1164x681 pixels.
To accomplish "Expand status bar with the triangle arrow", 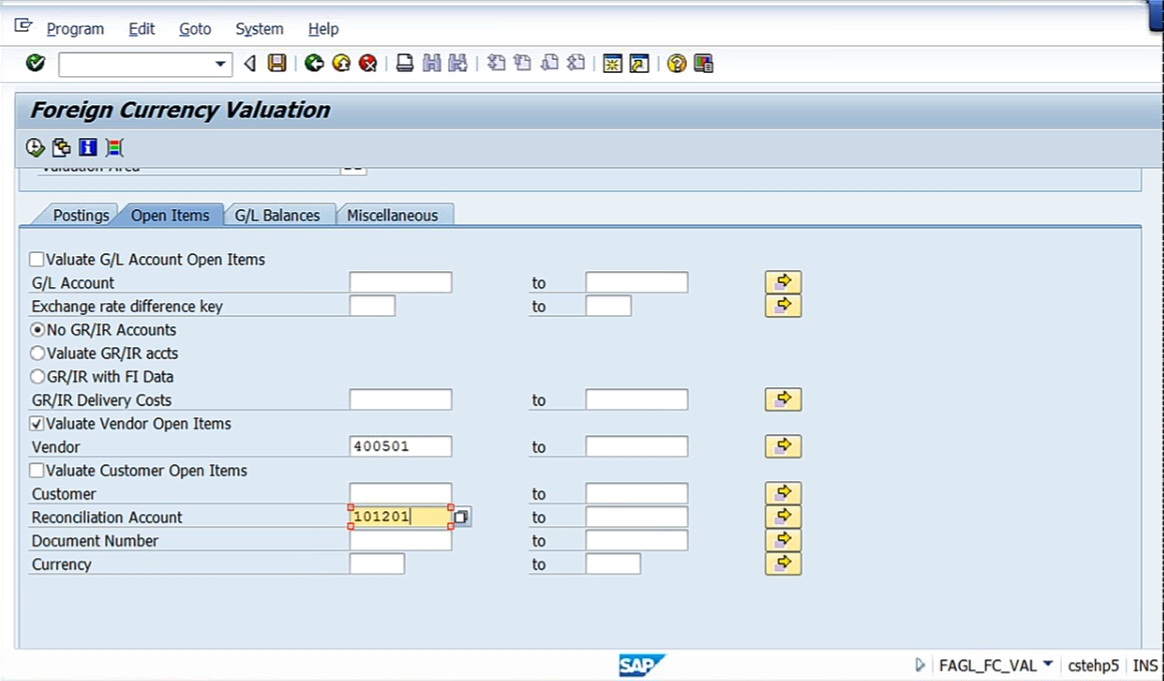I will (920, 665).
